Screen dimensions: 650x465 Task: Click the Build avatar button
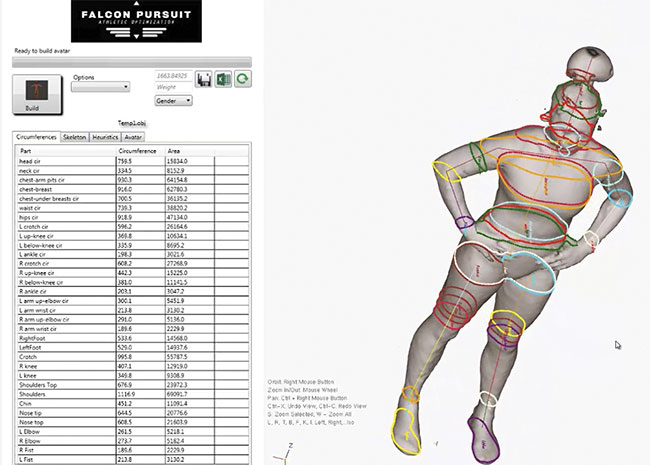[x=33, y=98]
